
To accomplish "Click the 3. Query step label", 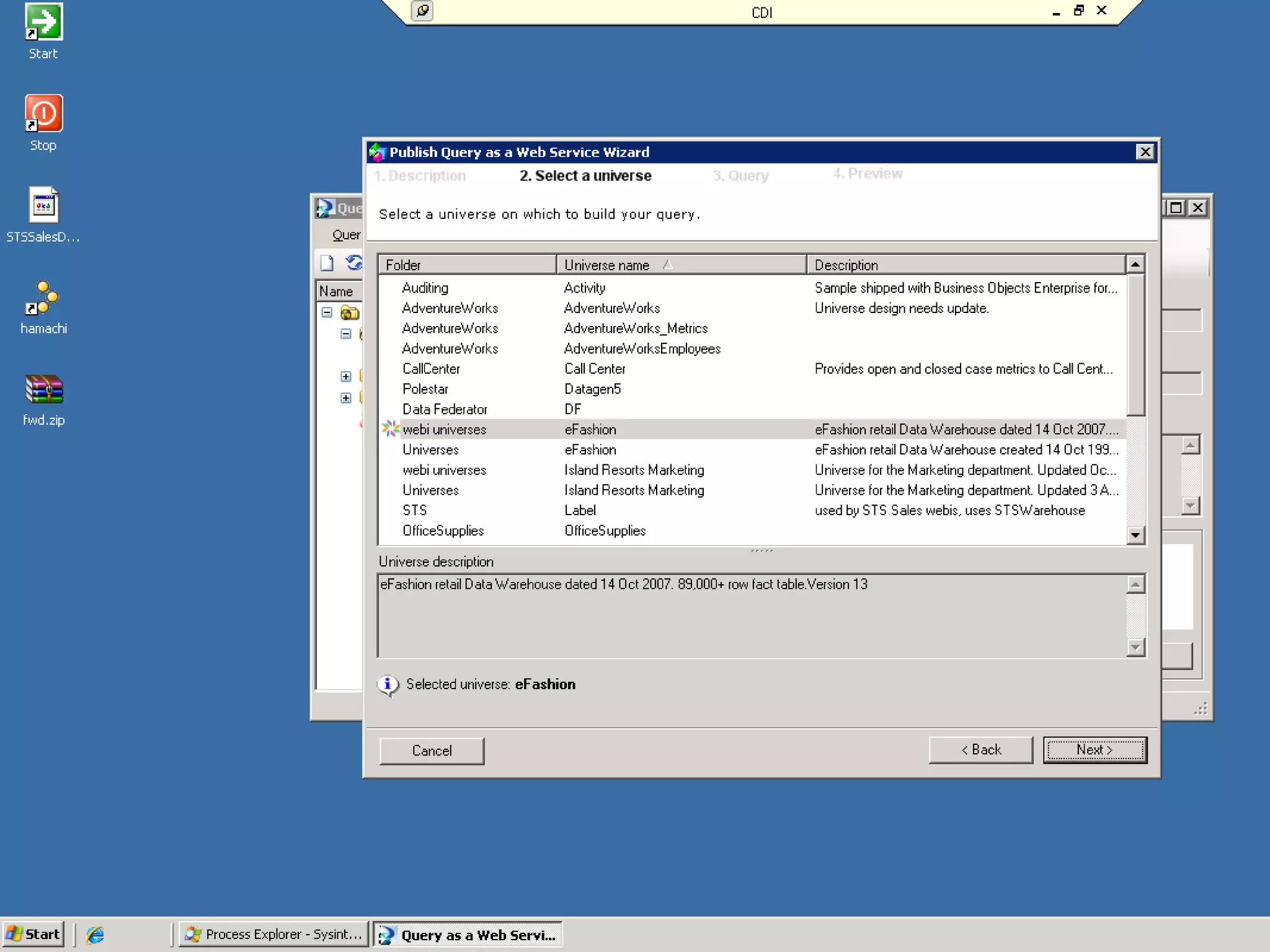I will [740, 176].
